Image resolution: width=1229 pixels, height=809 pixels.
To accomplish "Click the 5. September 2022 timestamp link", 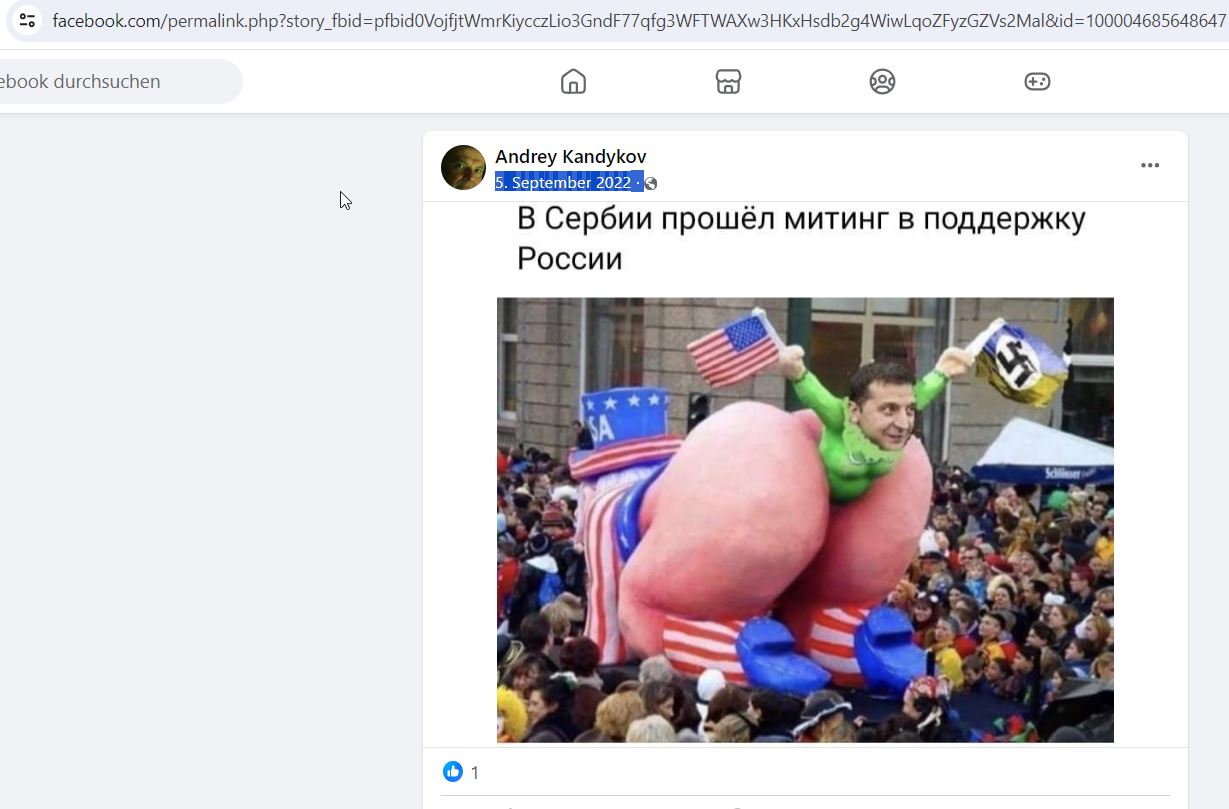I will point(563,182).
